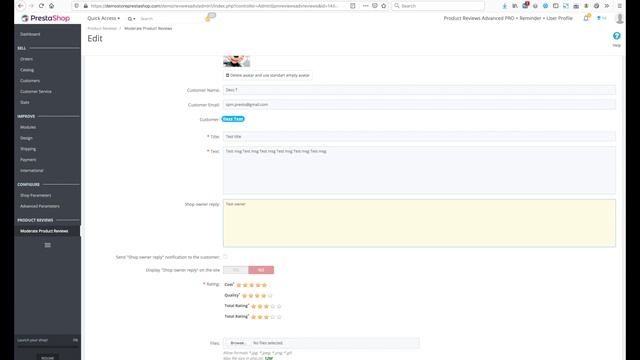Click the Product Reviews breadcrumb link
This screenshot has height=360, width=640.
102,29
